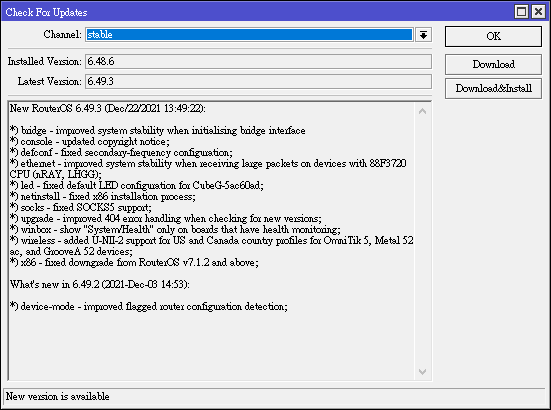Click the 'Installed Version:' label

(45, 61)
